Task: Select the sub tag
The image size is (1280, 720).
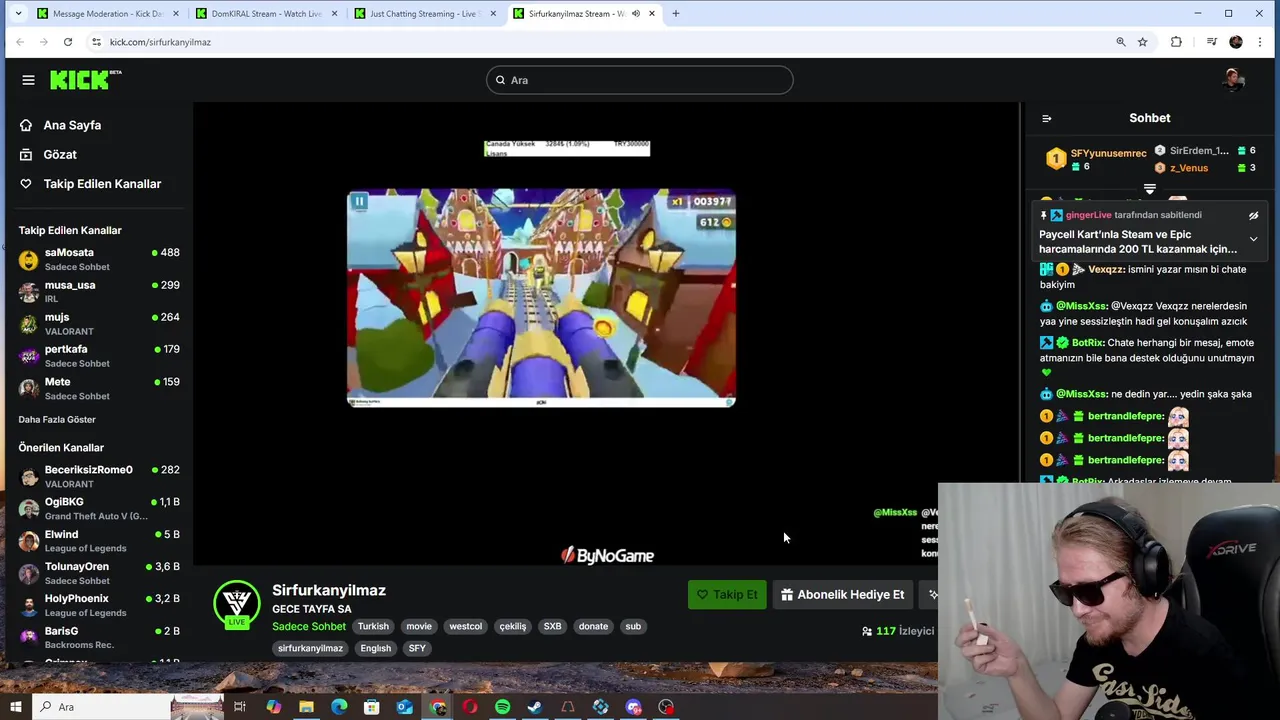Action: pyautogui.click(x=633, y=626)
